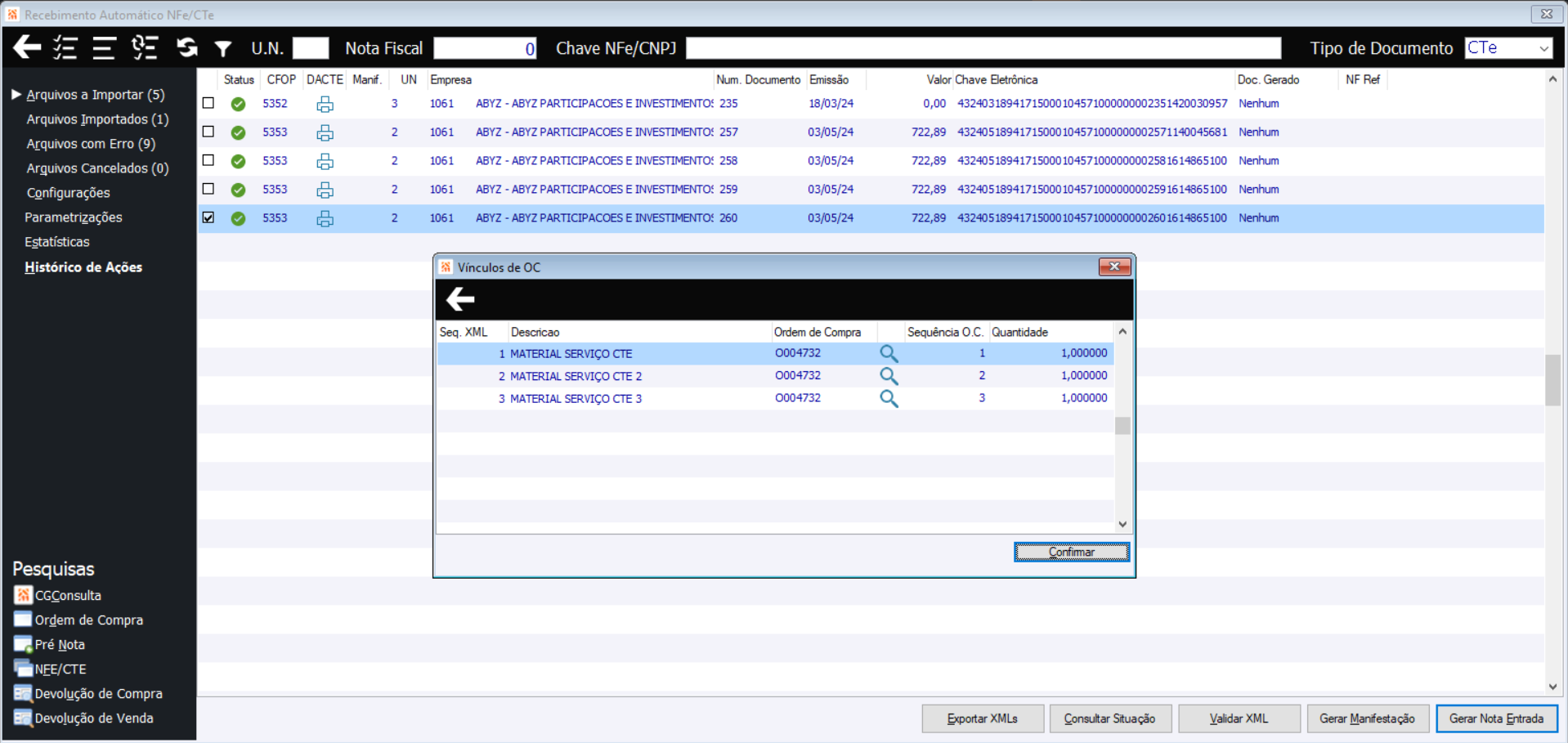Refresh the list using the circular arrows icon

tap(187, 47)
